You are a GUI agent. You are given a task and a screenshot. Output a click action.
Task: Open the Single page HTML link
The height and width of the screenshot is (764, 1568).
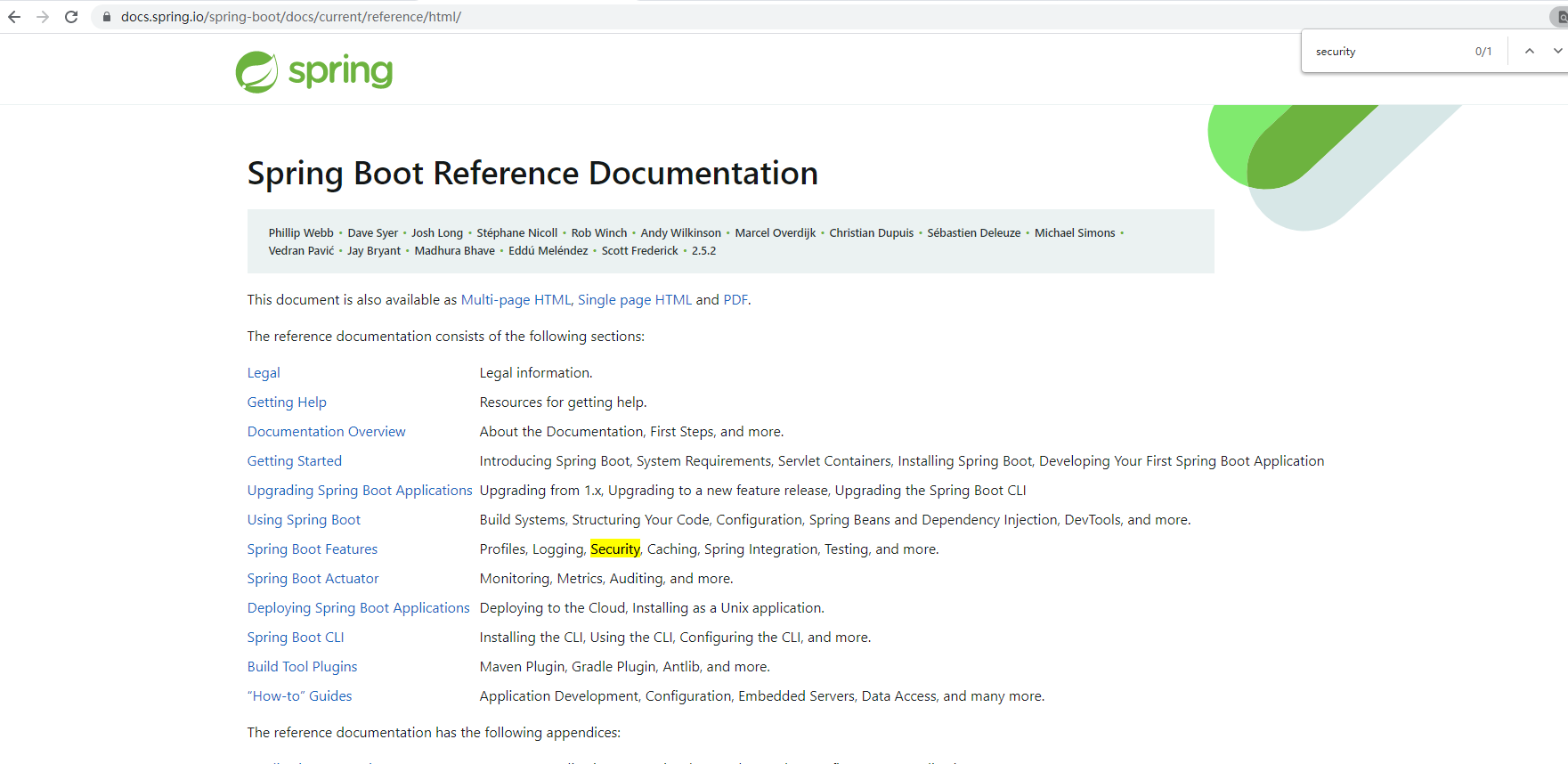[x=635, y=300]
